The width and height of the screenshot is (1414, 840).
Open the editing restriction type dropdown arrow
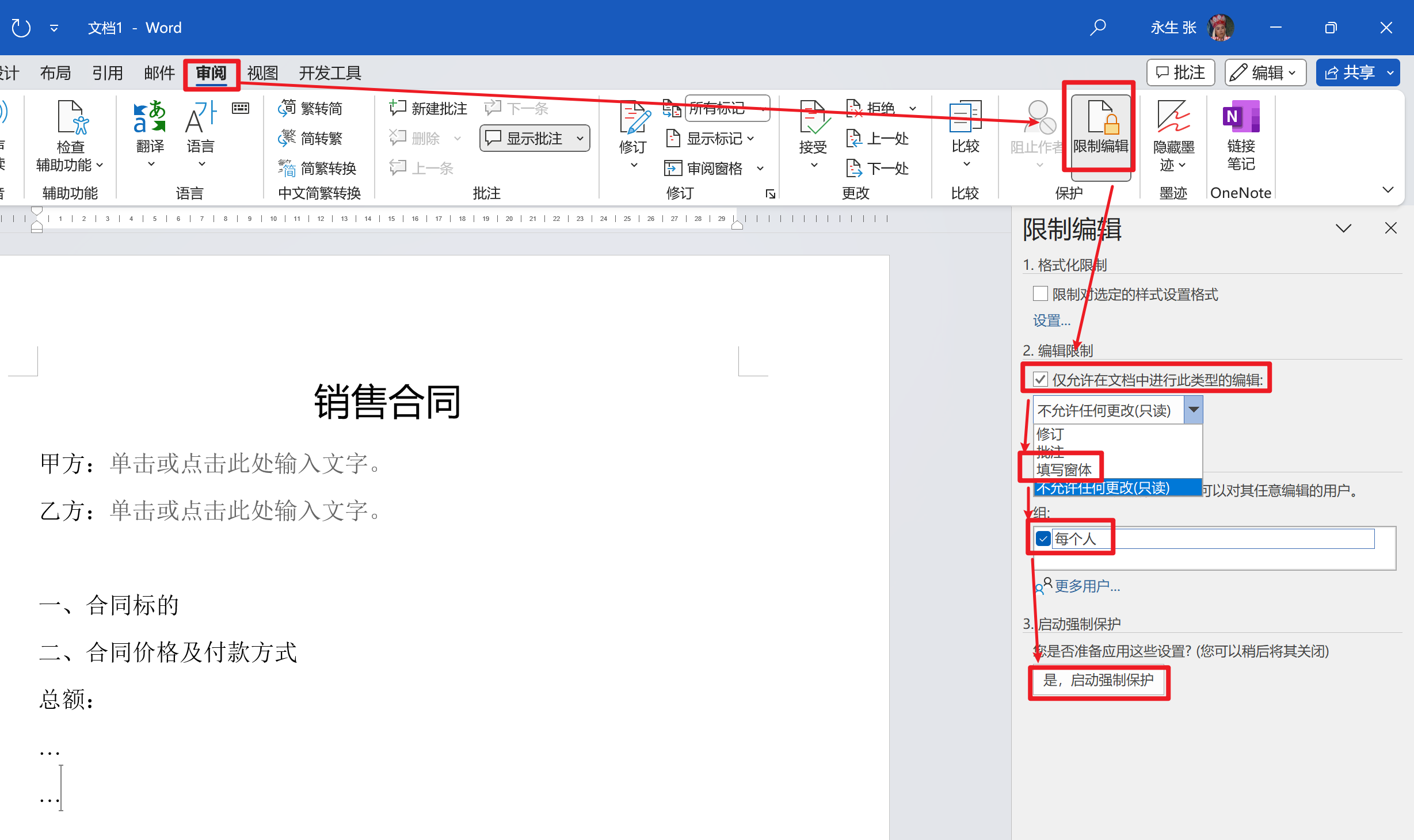[x=1193, y=410]
